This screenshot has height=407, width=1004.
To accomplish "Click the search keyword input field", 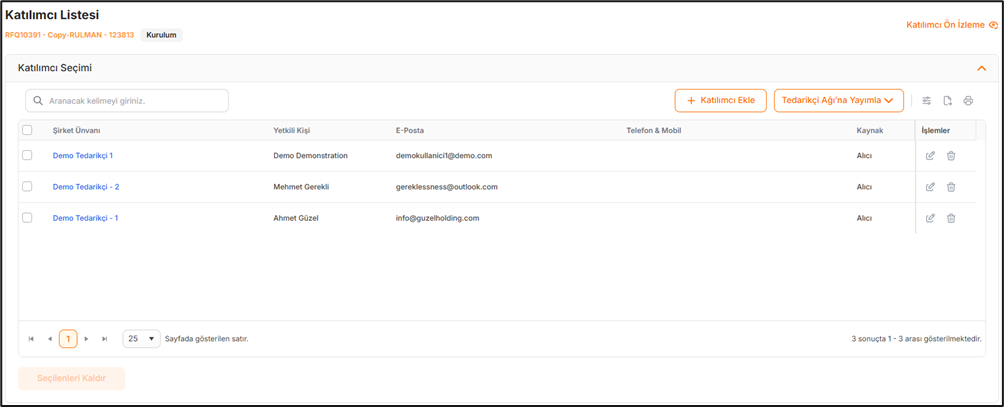I will click(x=127, y=101).
